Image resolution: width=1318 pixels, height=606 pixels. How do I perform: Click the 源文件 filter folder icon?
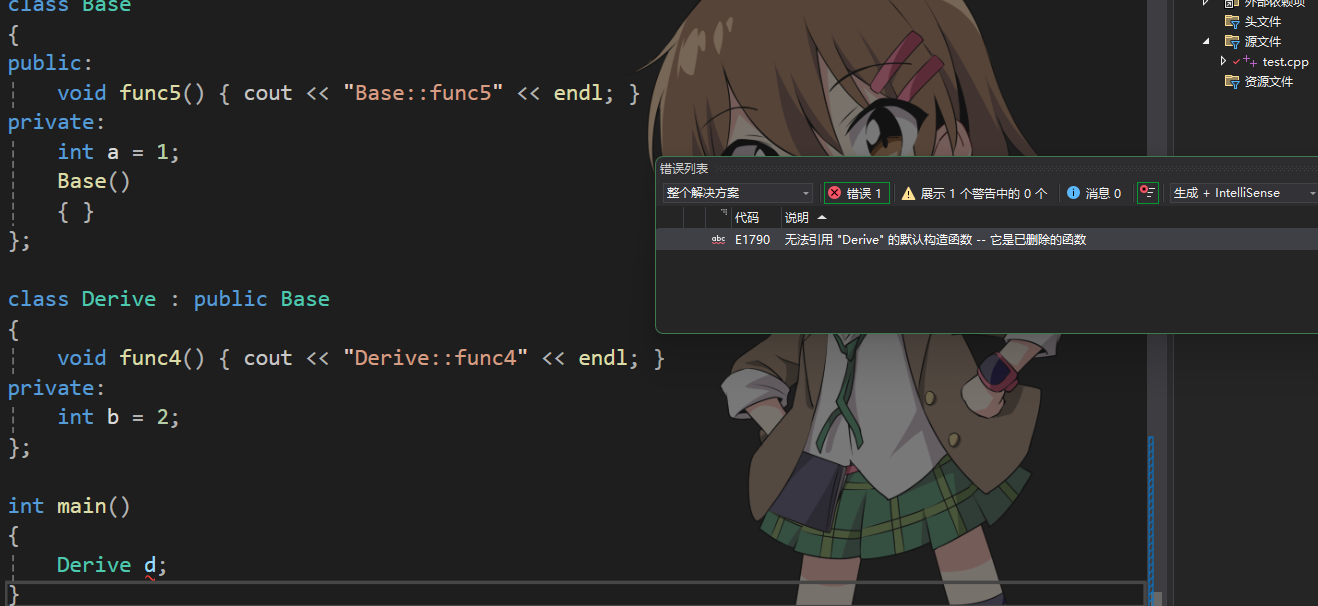coord(1232,42)
